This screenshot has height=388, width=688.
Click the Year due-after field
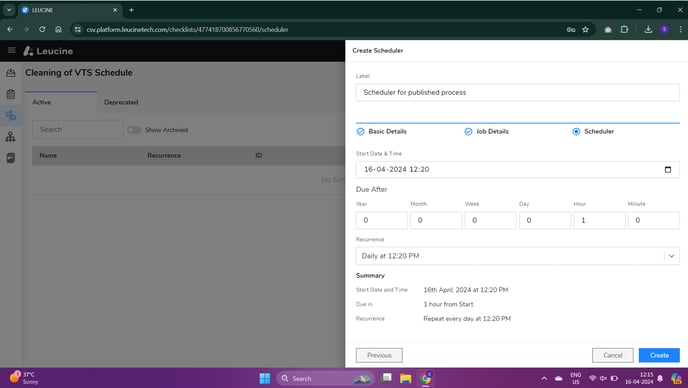pyautogui.click(x=382, y=220)
